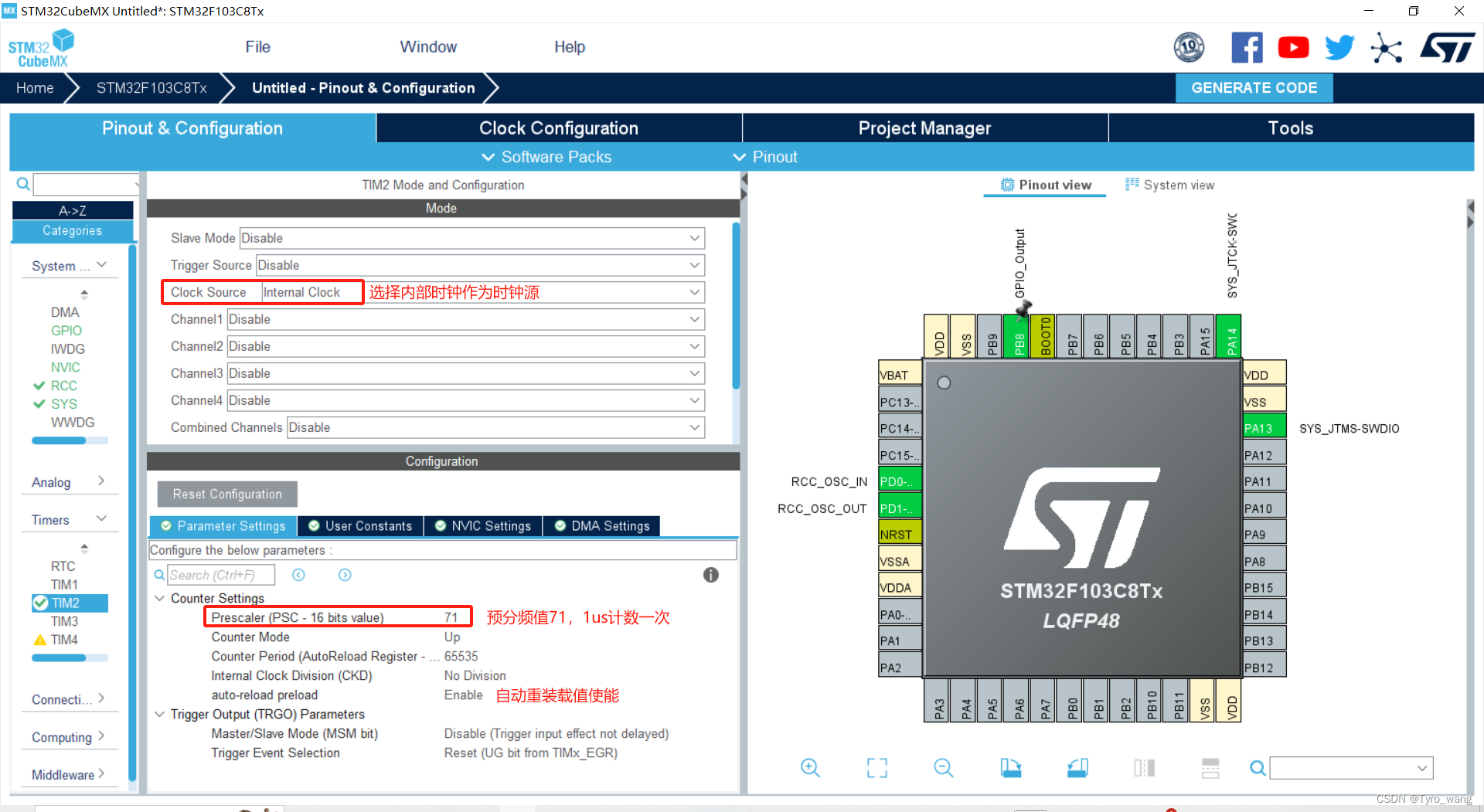Click the BOOT0 pin on chip
This screenshot has width=1484, height=812.
[1044, 336]
